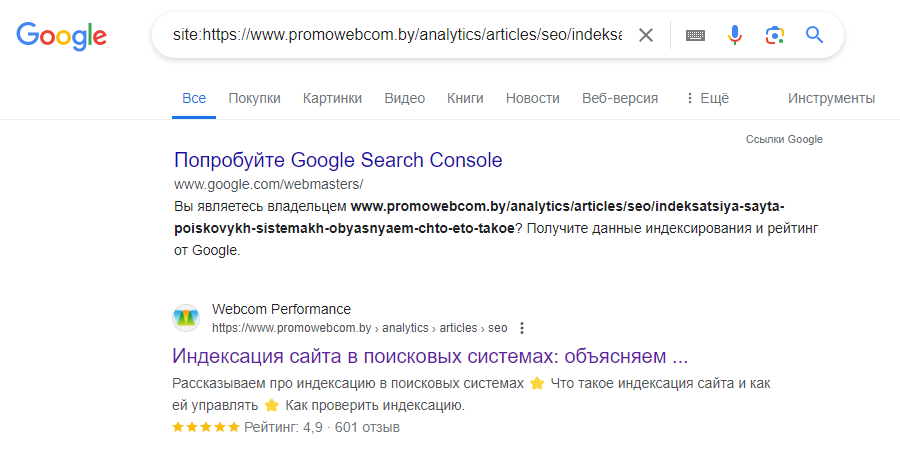Click the Webcom Performance site favicon
Viewport: 900px width, 456px height.
[186, 318]
